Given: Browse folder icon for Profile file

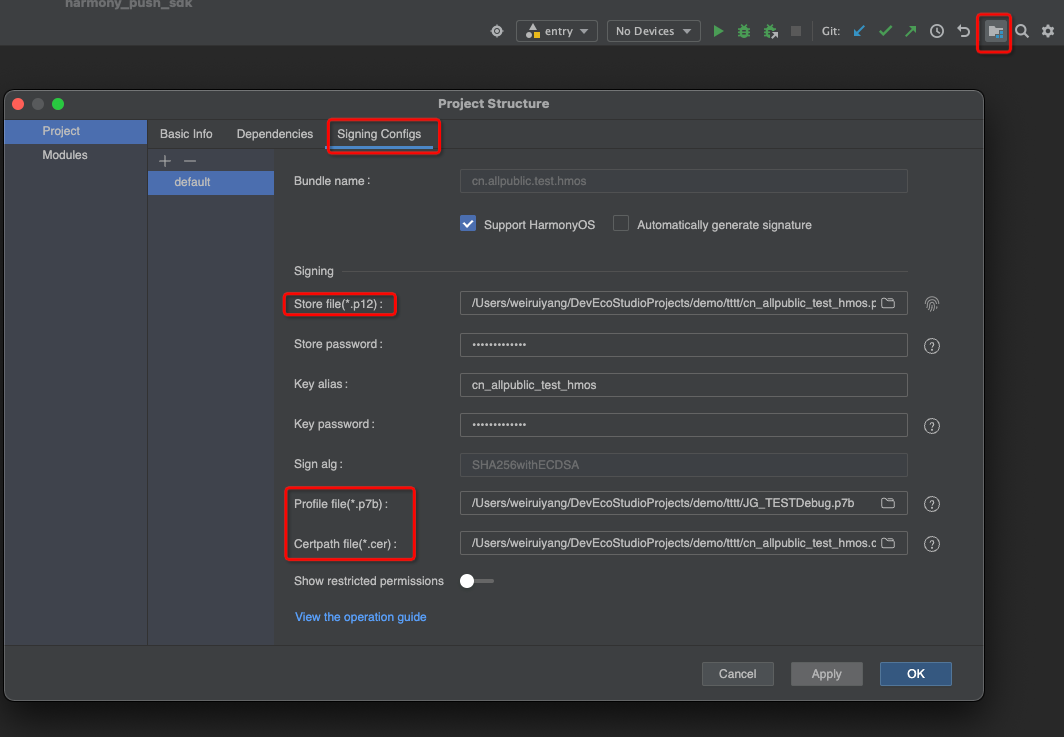Looking at the screenshot, I should tap(887, 503).
